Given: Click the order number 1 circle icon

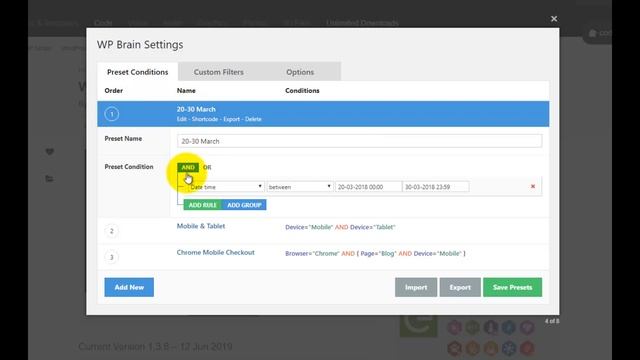Looking at the screenshot, I should pyautogui.click(x=112, y=114).
